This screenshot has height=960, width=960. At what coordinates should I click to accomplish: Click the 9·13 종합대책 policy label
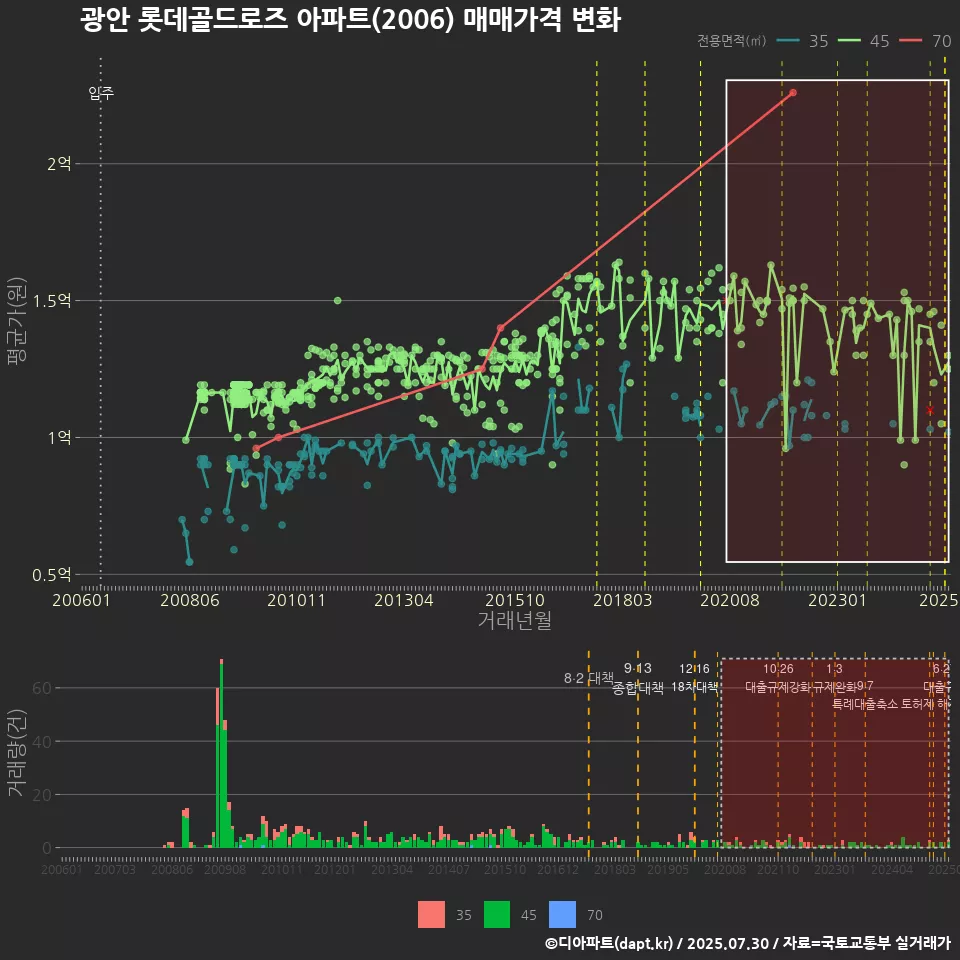(x=637, y=678)
